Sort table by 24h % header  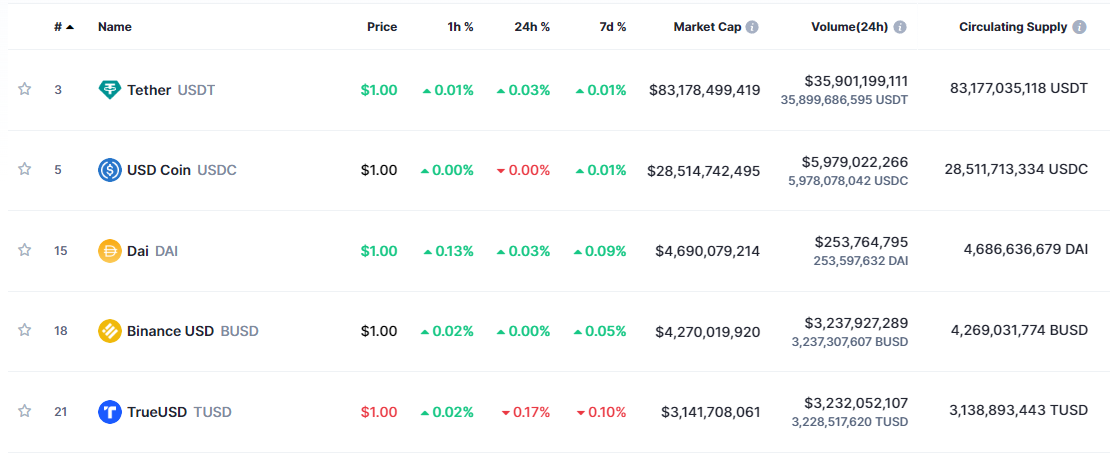pyautogui.click(x=532, y=27)
